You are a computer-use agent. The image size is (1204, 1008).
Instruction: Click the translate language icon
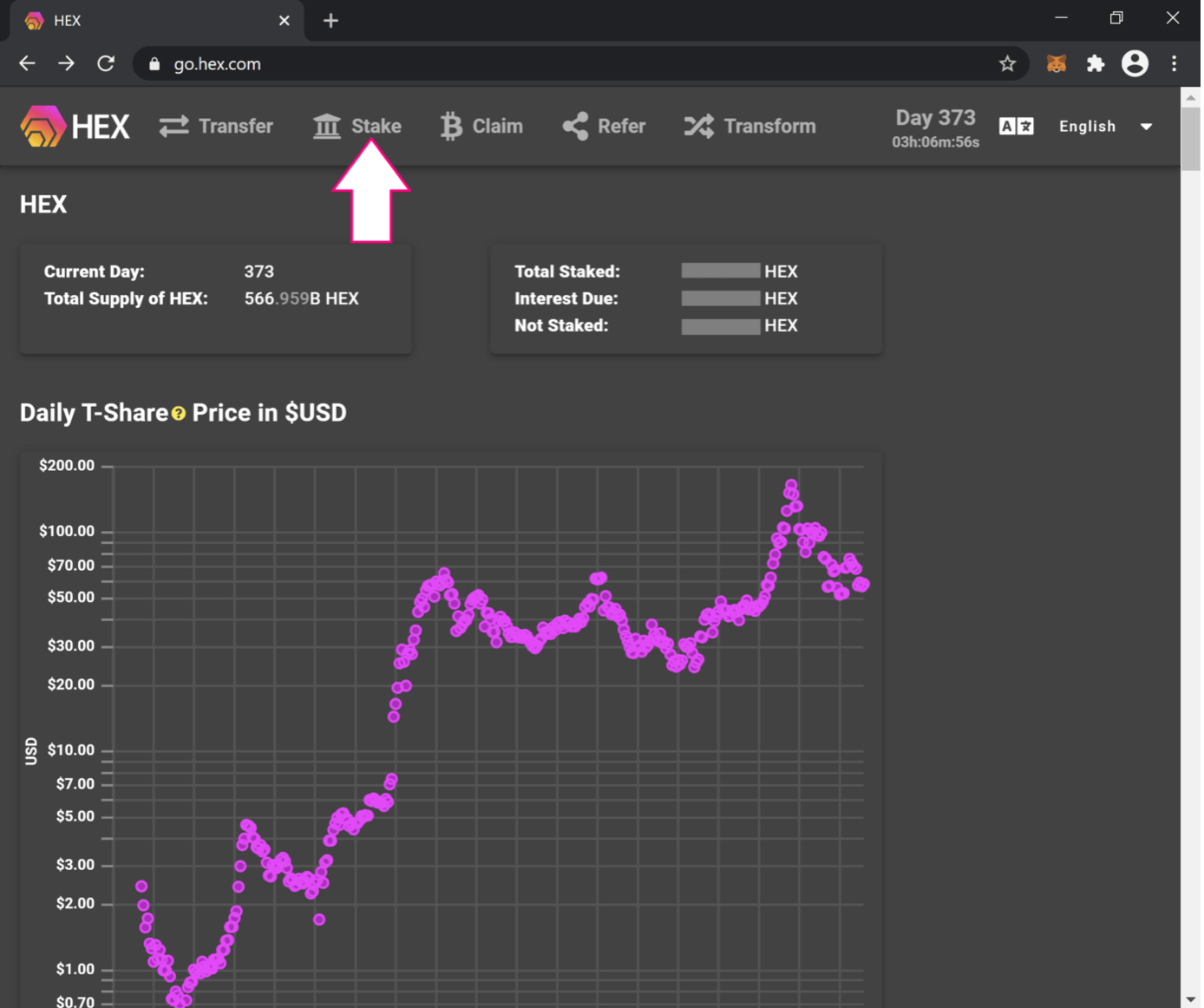click(x=1016, y=127)
